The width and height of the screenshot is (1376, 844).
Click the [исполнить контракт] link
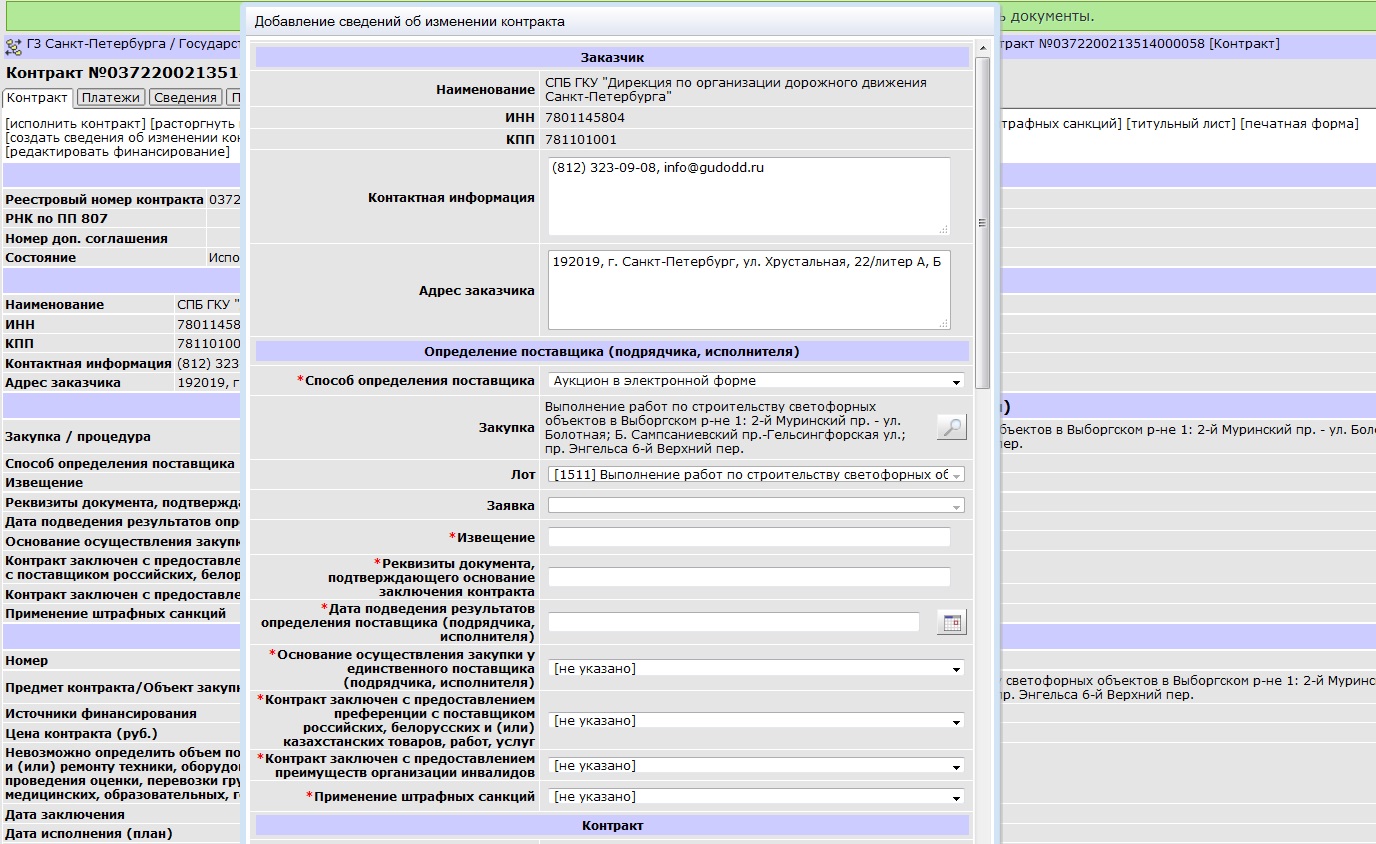click(x=76, y=124)
